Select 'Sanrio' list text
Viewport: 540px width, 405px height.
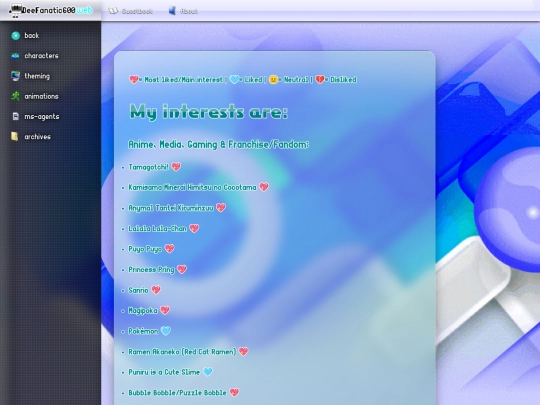tap(138, 290)
